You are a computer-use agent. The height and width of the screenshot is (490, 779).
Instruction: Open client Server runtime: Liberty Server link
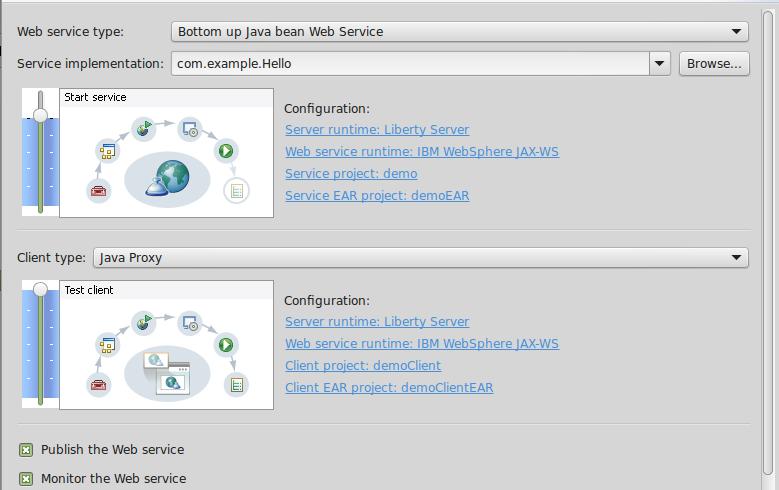pyautogui.click(x=377, y=322)
